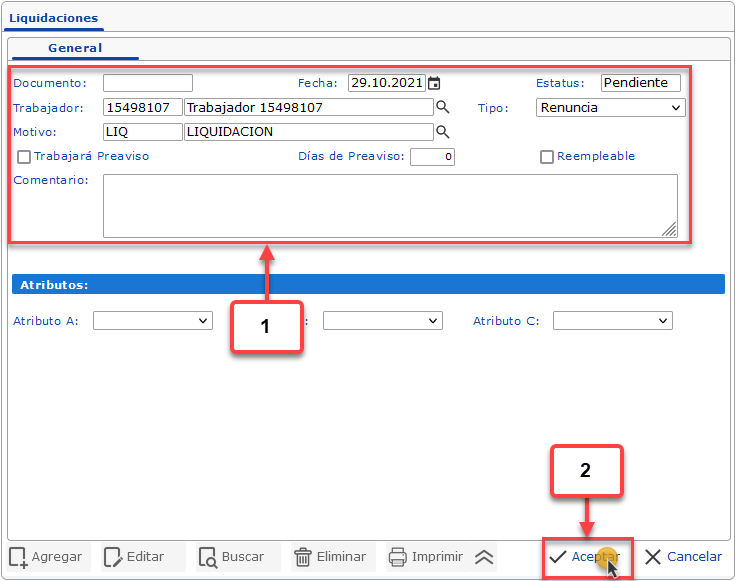Click the LIQUIDACION description field
736x581 pixels.
[309, 132]
